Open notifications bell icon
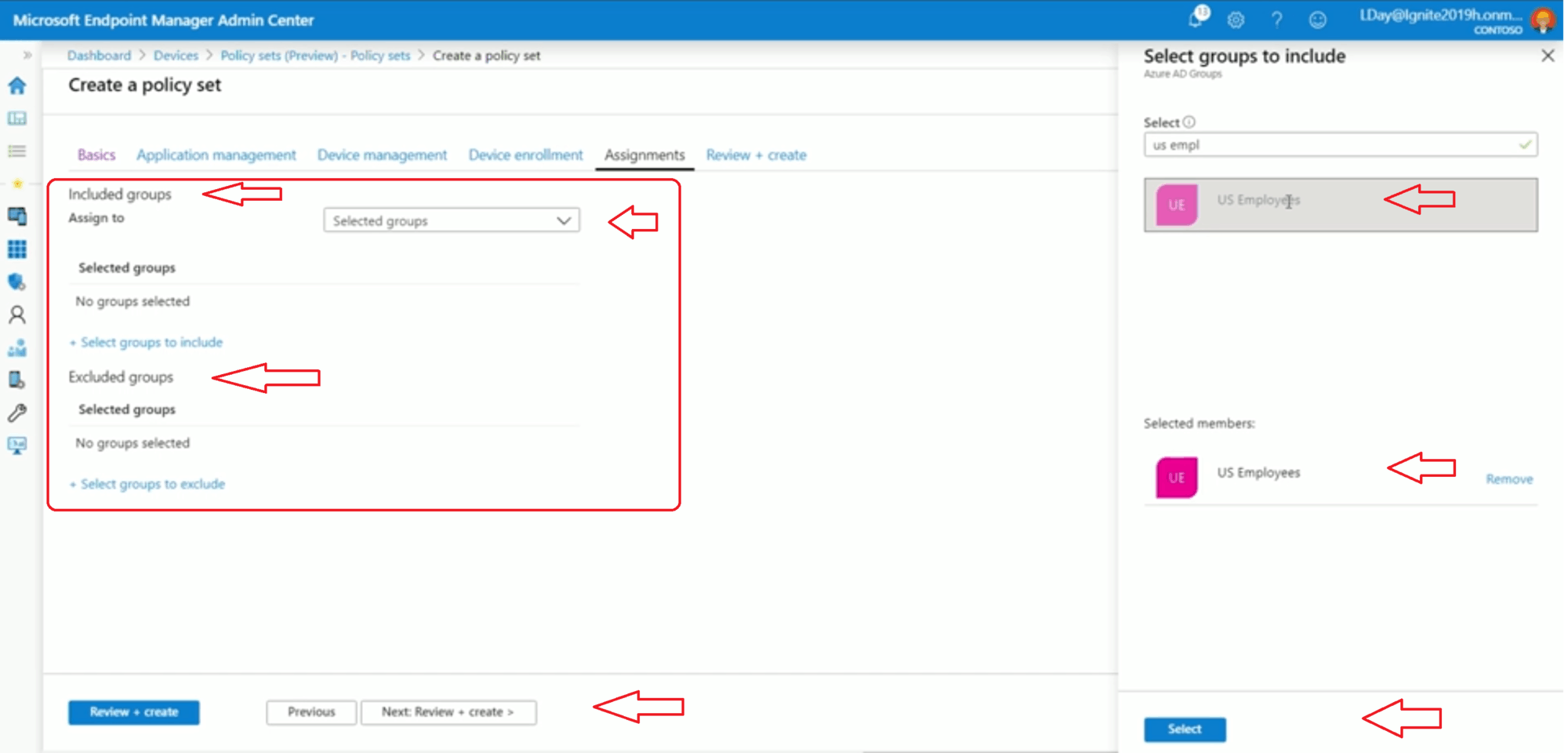The image size is (1568, 753). pos(1196,19)
